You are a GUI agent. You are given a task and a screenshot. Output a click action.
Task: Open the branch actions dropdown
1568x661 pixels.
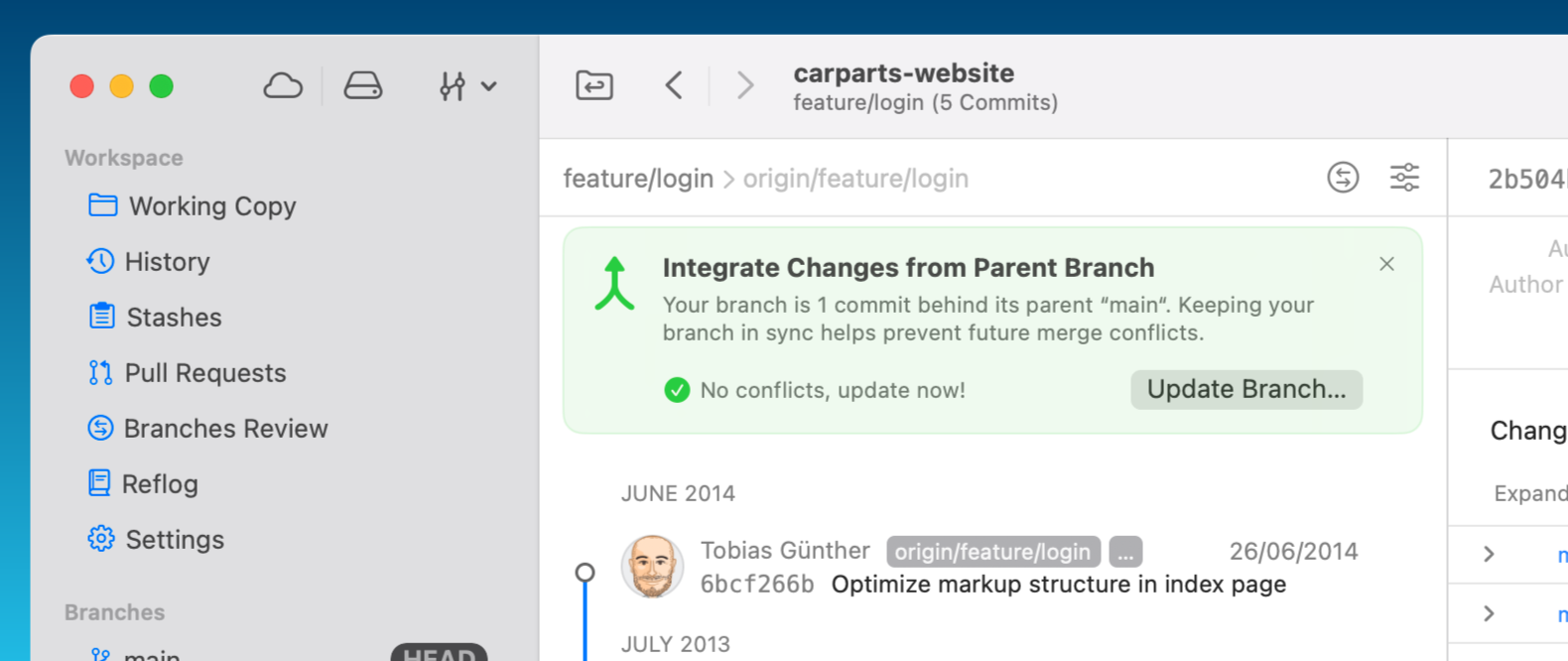click(x=466, y=86)
